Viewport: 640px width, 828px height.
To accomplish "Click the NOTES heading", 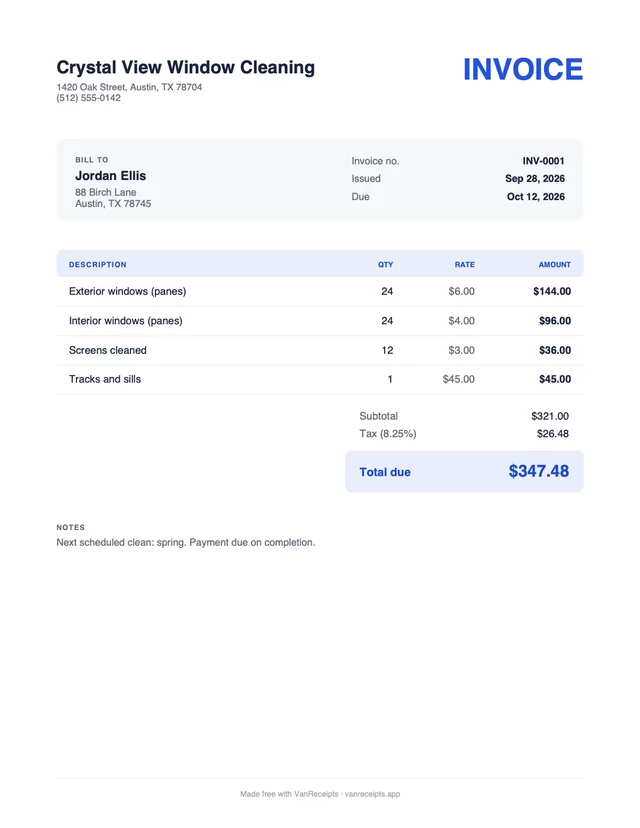I will (71, 528).
